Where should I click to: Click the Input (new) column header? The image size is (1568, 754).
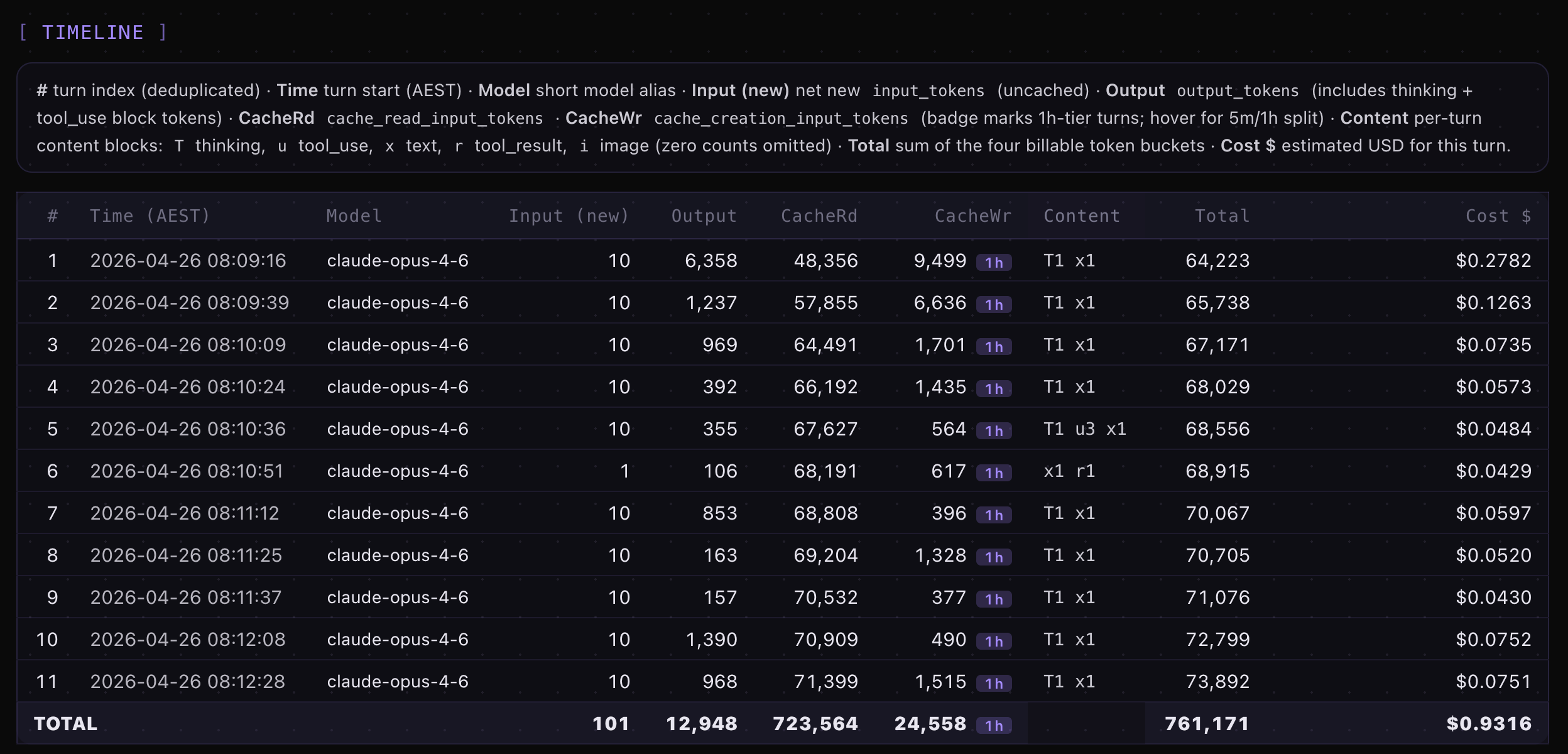pyautogui.click(x=569, y=216)
